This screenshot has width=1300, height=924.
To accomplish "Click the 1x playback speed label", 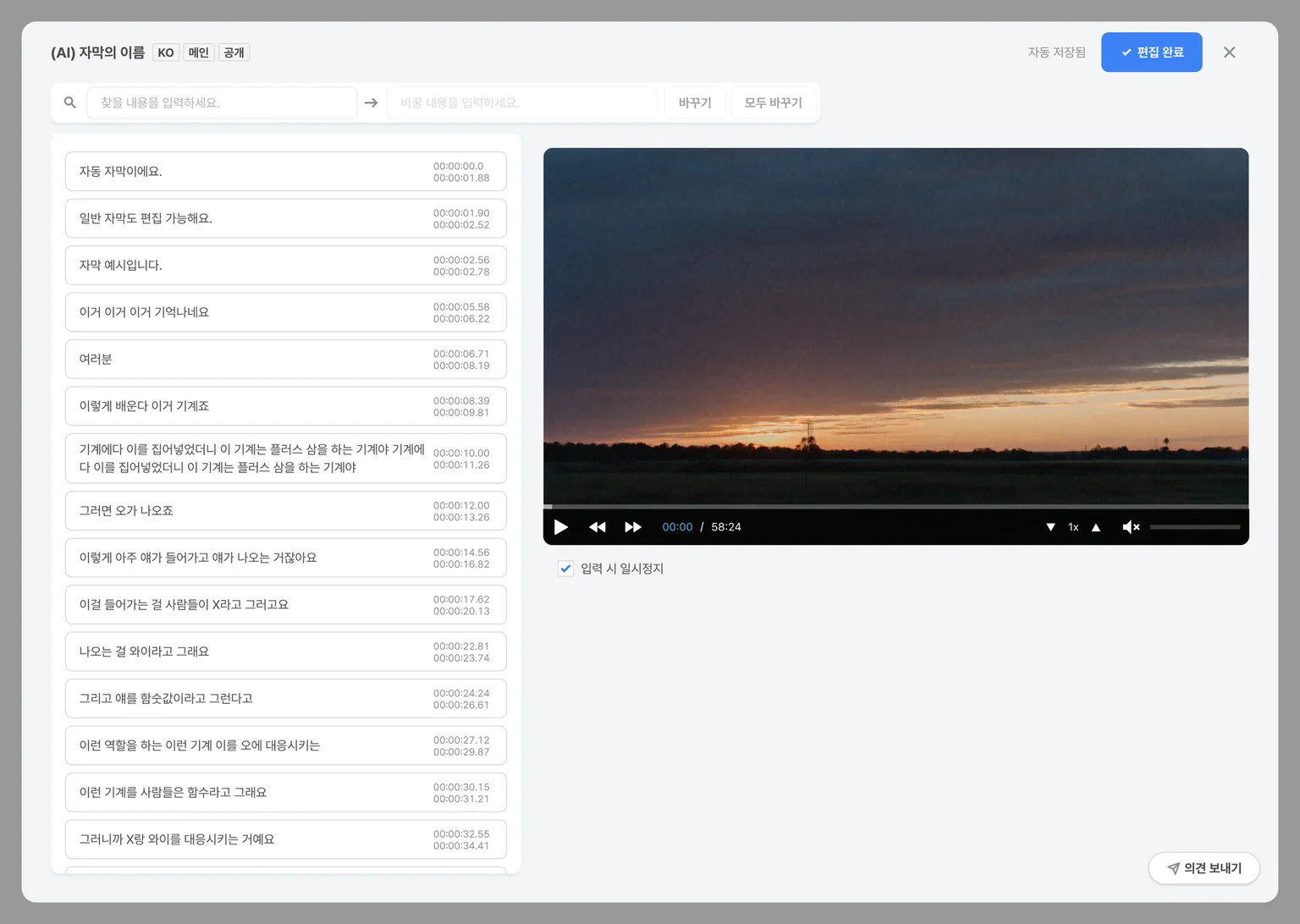I will tap(1073, 527).
